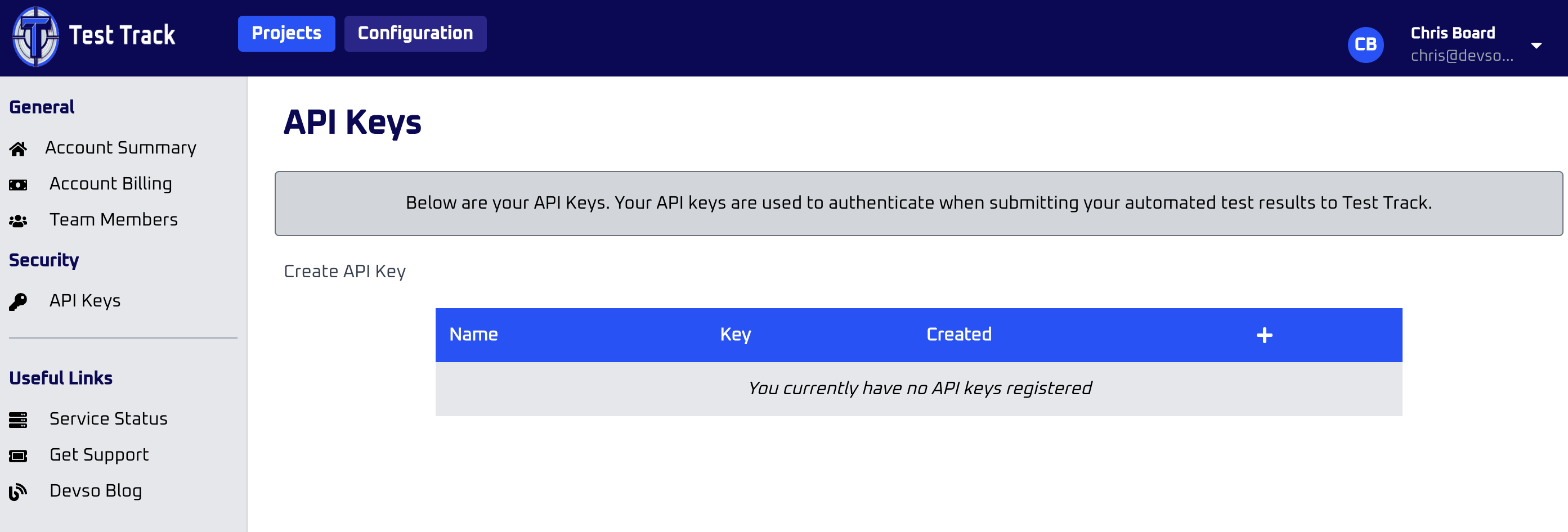Screen dimensions: 1568x532
Task: Click the Security section heading
Action: [x=44, y=260]
